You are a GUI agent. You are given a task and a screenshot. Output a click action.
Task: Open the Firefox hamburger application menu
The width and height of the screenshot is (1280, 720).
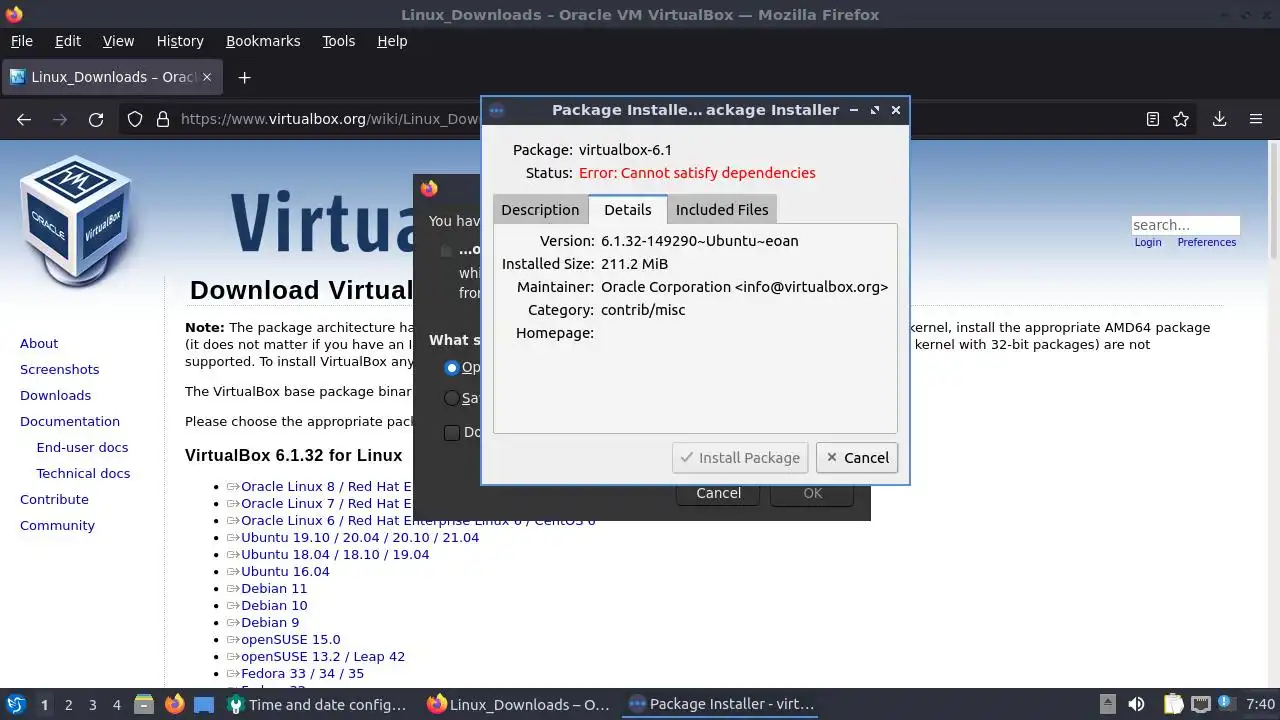(x=1256, y=119)
